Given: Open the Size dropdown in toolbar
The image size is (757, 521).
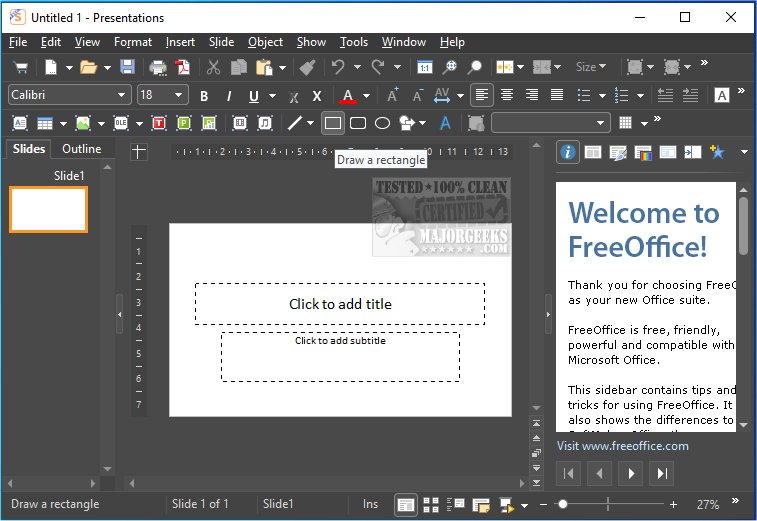Looking at the screenshot, I should coord(590,67).
